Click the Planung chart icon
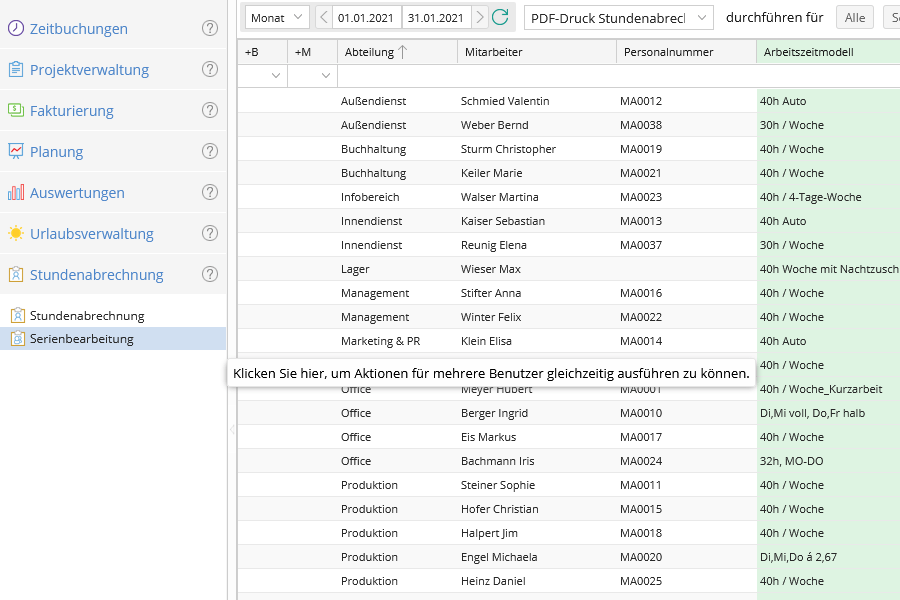The height and width of the screenshot is (600, 900). 16,152
